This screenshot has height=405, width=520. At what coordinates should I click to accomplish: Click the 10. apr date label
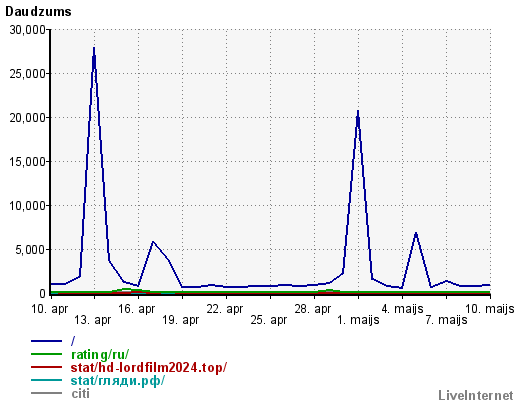point(49,309)
